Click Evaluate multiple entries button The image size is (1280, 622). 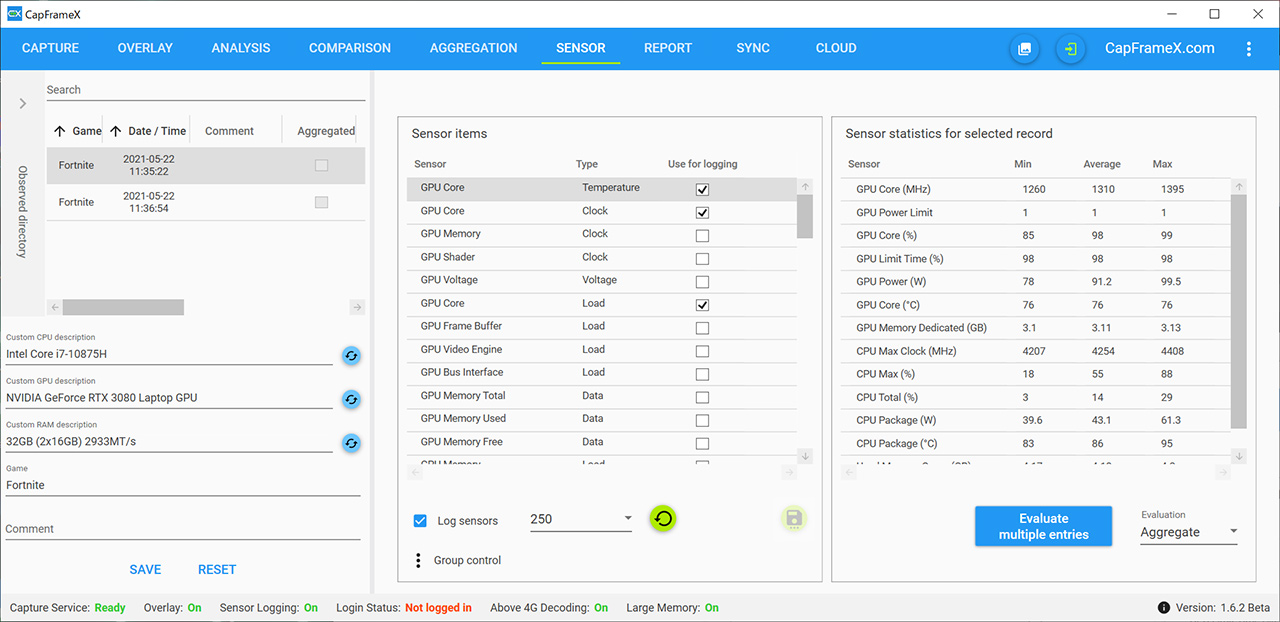pos(1043,526)
